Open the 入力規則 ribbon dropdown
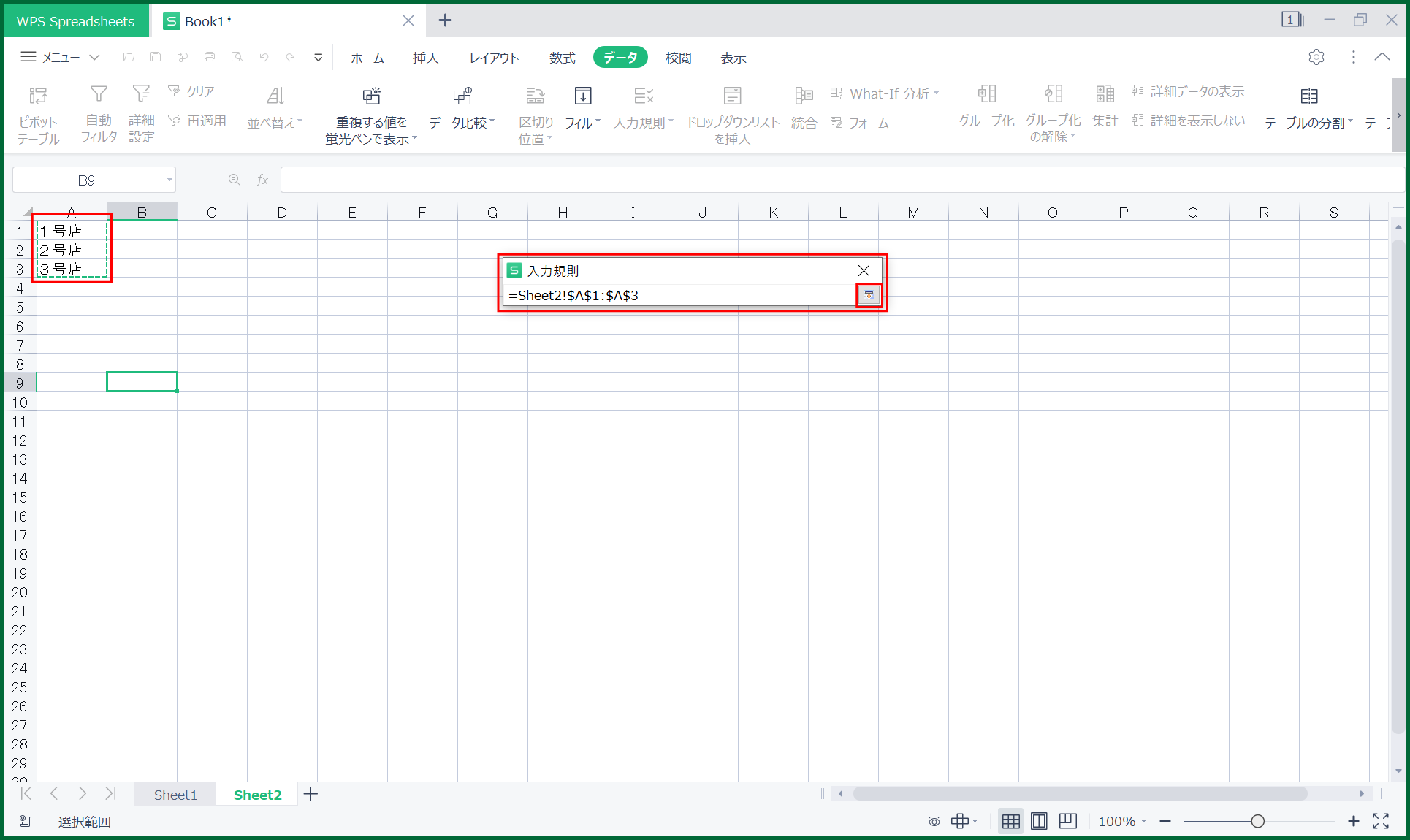The image size is (1410, 840). point(643,107)
